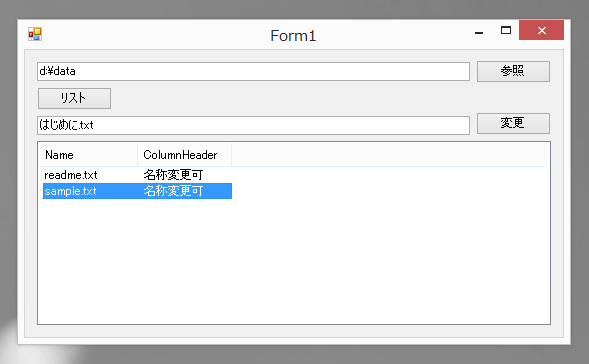Focus the new filename field with はじめに.txt

pos(253,125)
